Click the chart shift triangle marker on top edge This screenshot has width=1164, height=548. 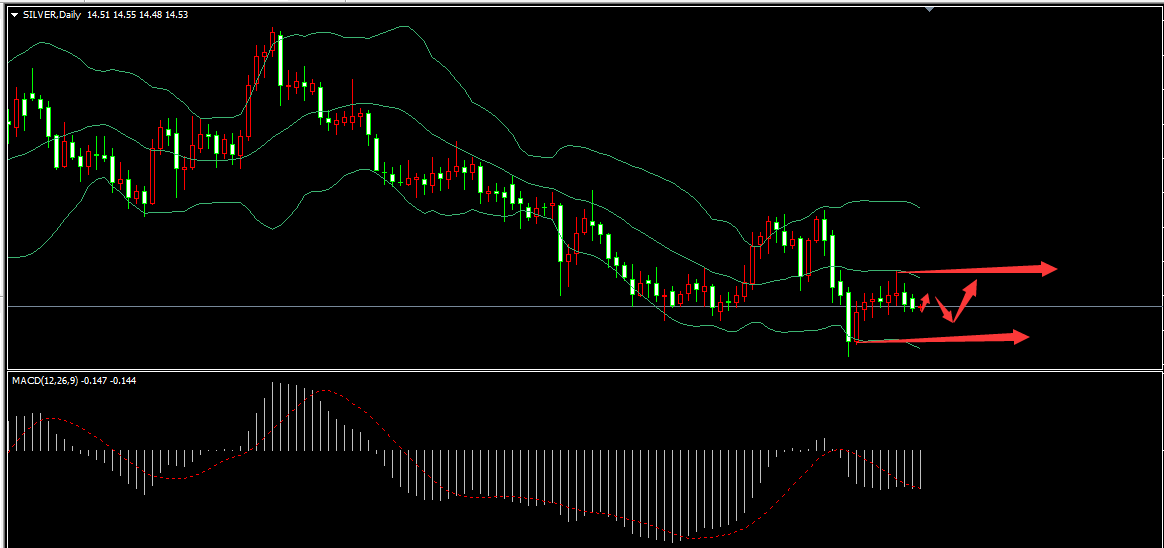click(x=930, y=9)
